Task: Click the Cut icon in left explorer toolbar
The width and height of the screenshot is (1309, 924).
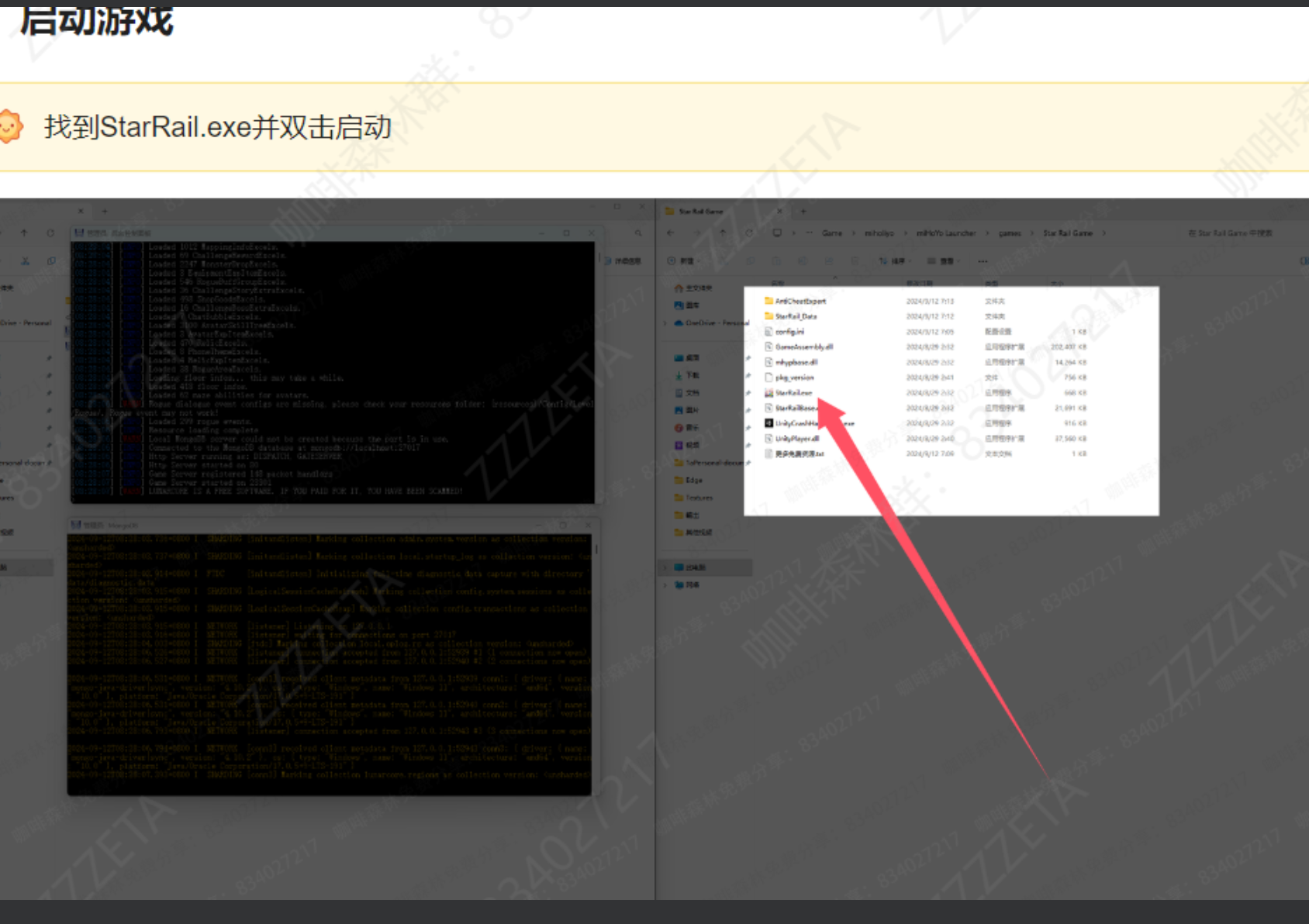Action: (x=25, y=261)
